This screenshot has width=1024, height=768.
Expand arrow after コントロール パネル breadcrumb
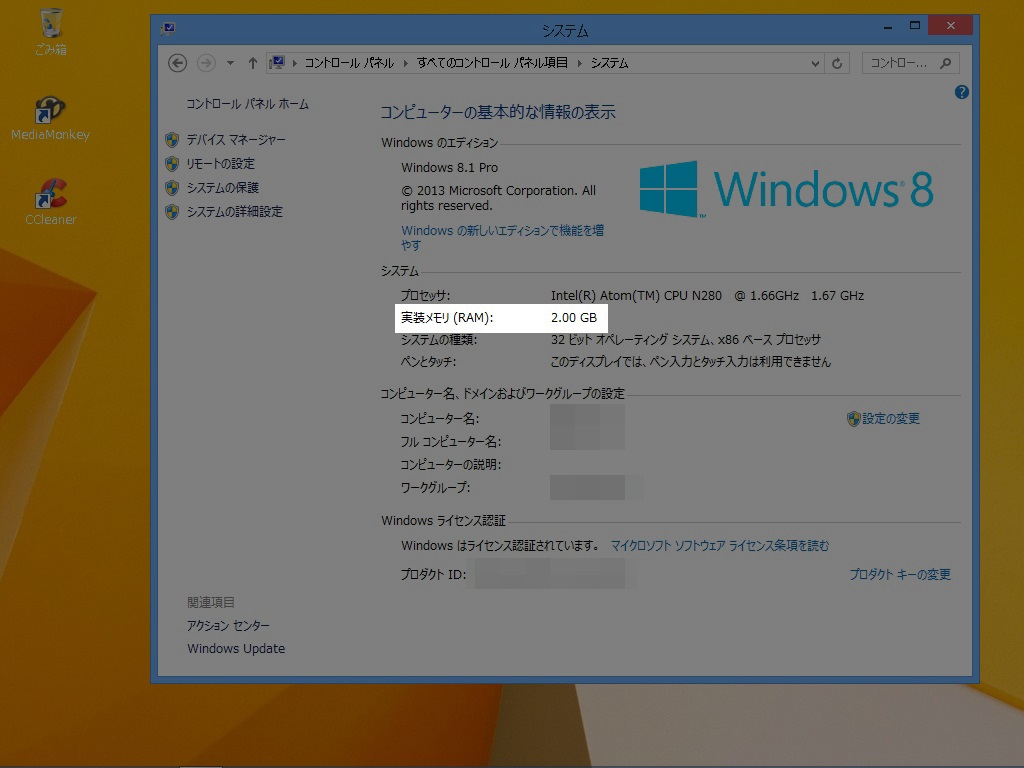(406, 63)
